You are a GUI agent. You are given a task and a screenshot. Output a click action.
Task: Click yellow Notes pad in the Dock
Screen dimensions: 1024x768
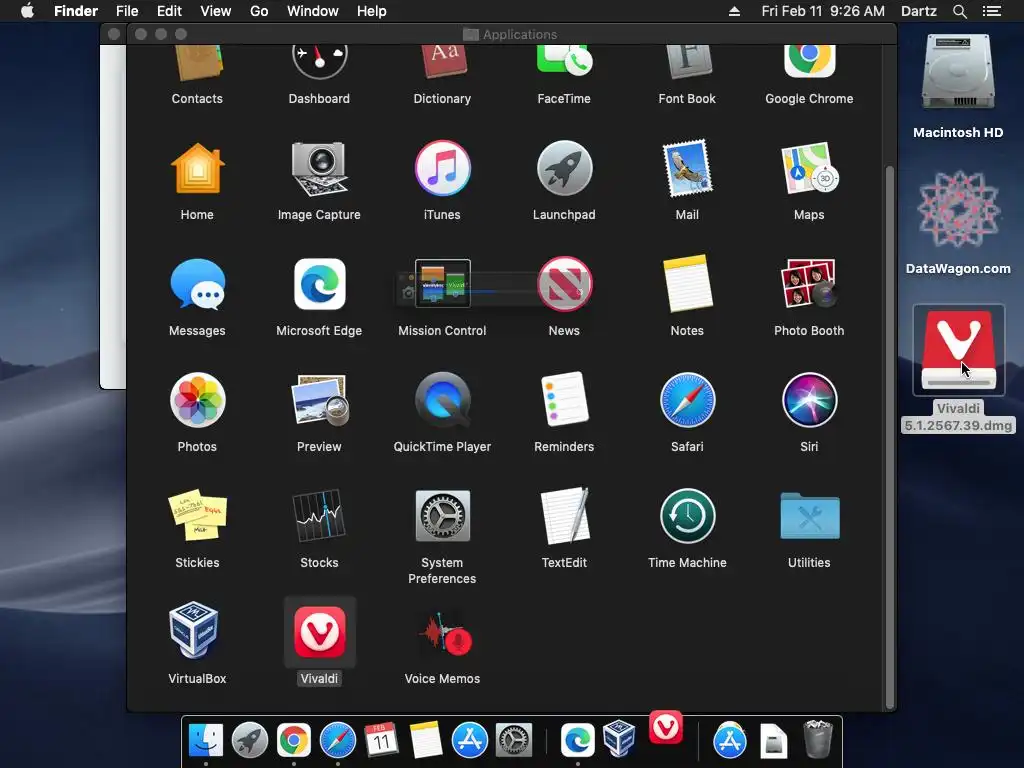coord(426,740)
